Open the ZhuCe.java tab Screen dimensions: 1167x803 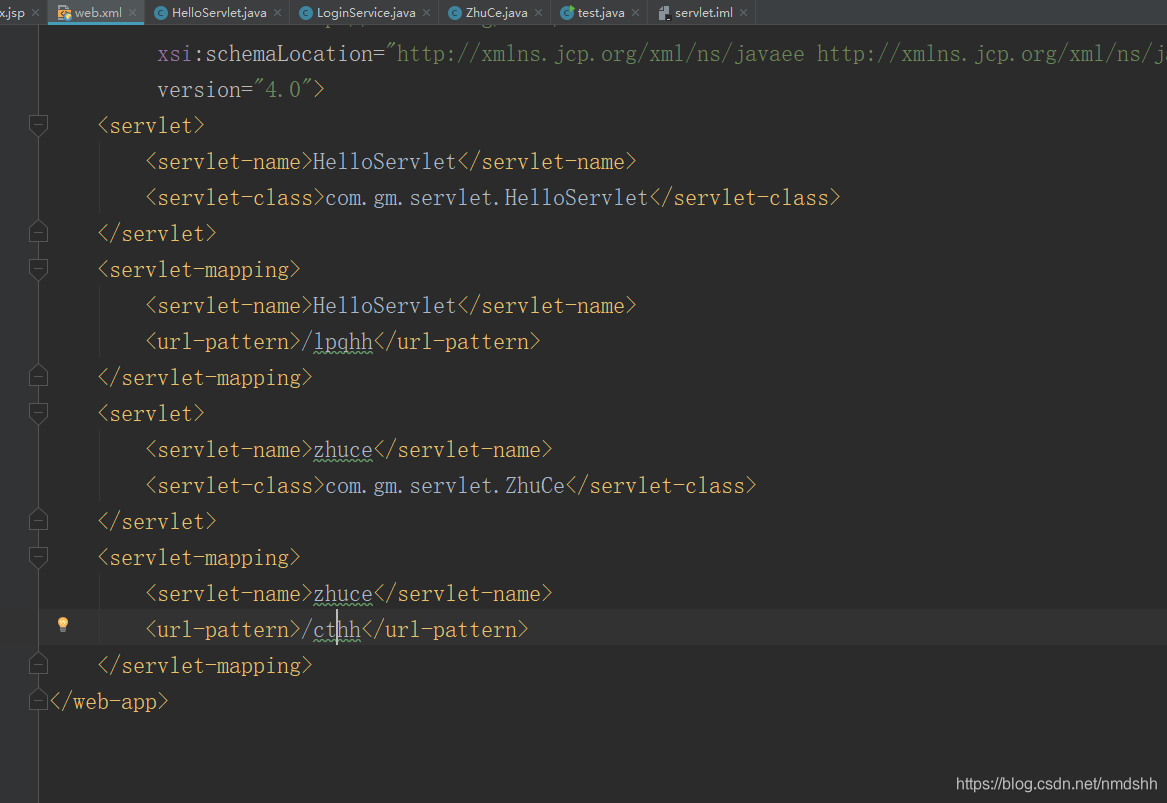496,13
